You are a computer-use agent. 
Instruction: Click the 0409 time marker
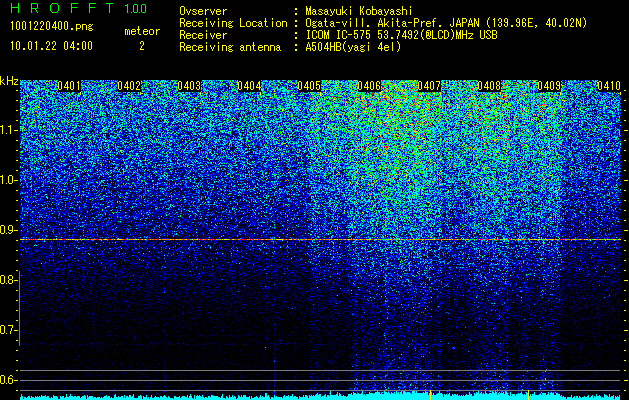coord(549,86)
